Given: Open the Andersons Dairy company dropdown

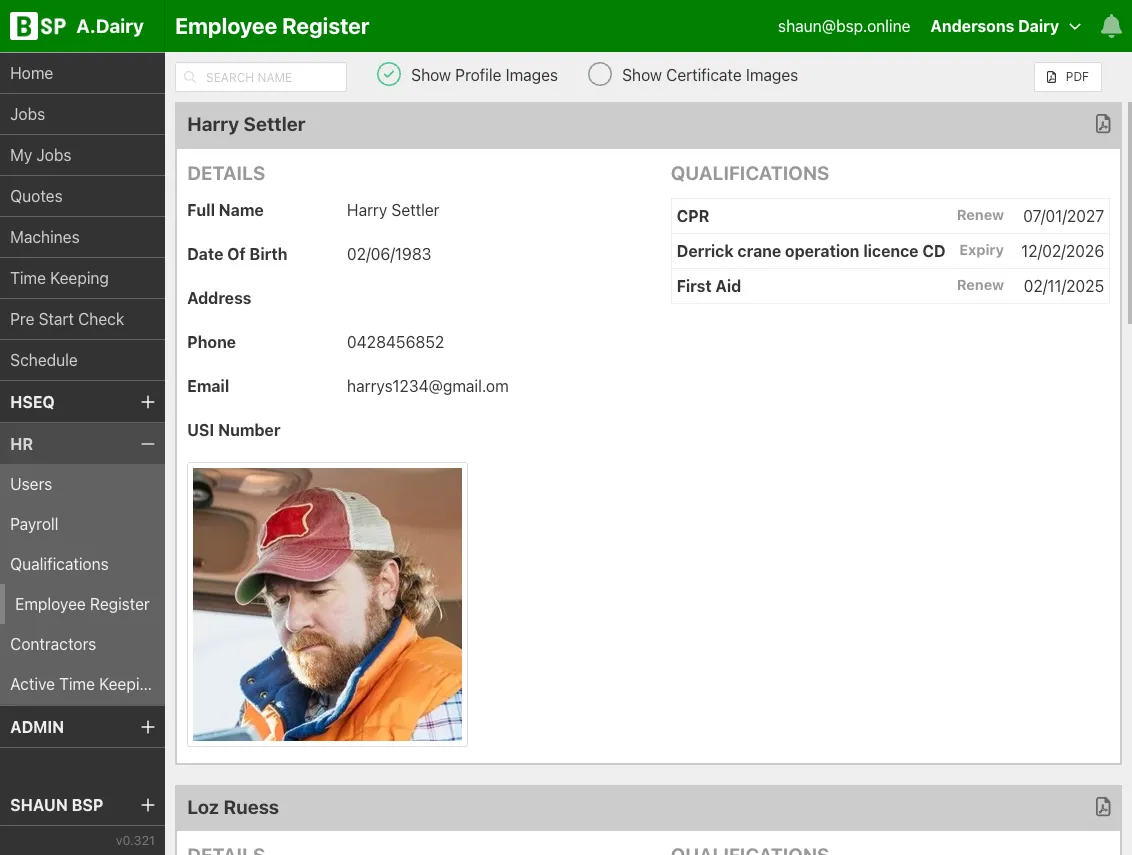Looking at the screenshot, I should point(1005,27).
